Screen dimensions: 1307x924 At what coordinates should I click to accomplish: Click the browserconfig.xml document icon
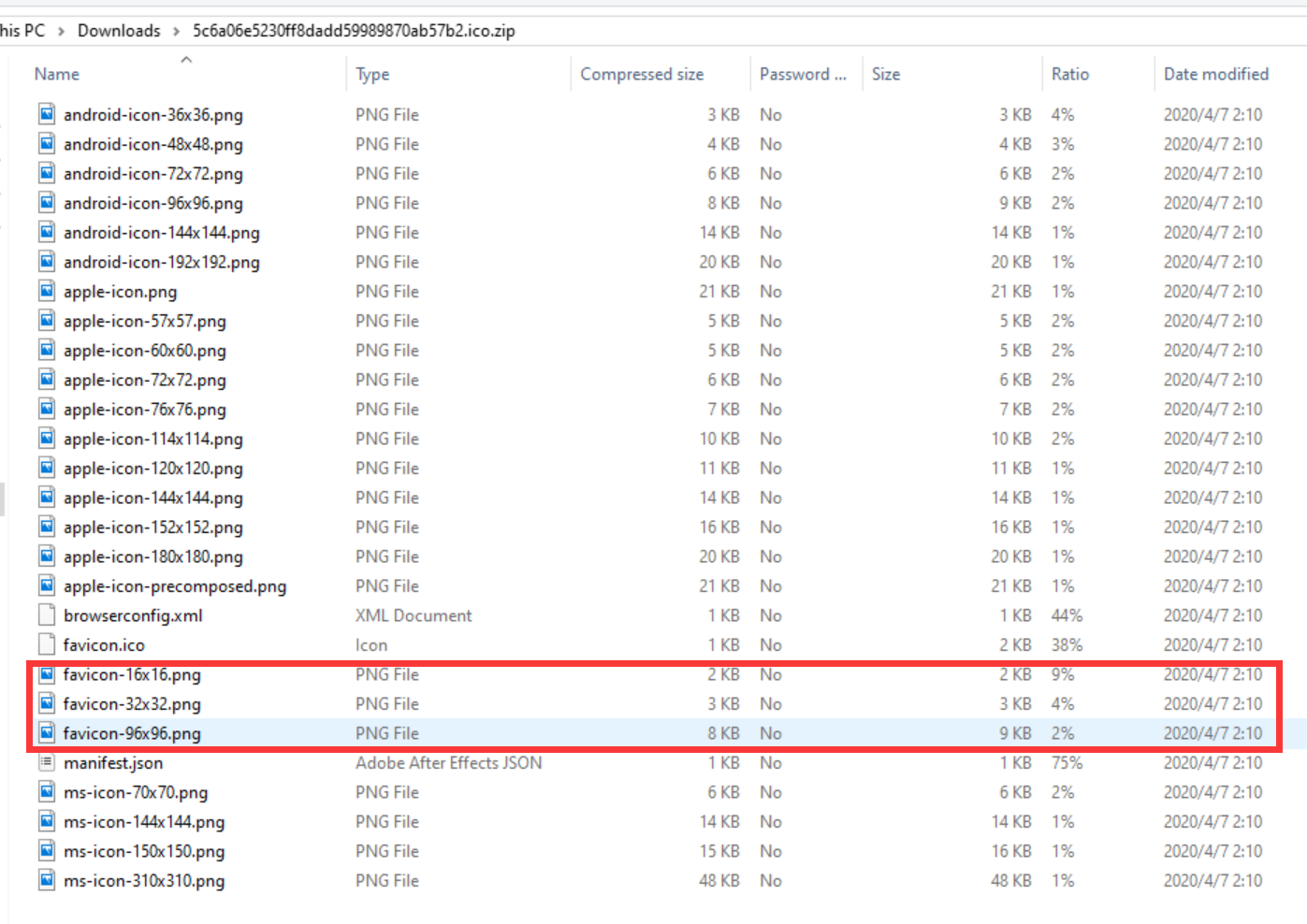pyautogui.click(x=47, y=615)
